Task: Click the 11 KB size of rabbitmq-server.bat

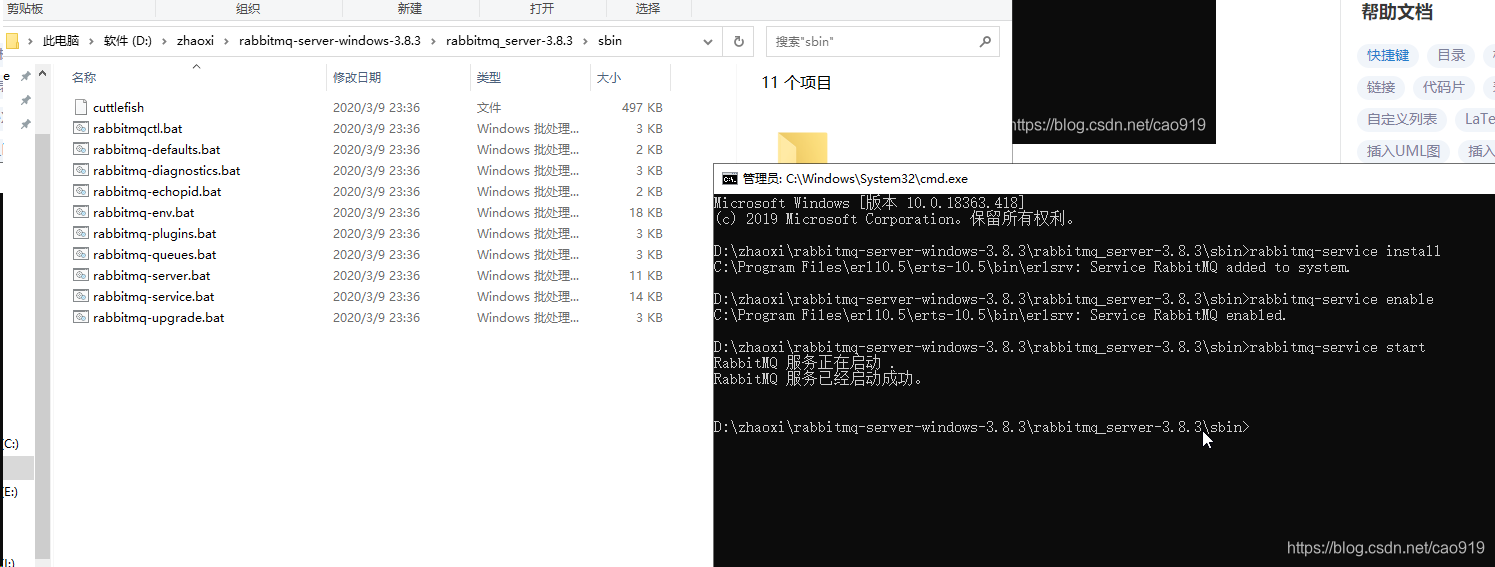Action: click(x=646, y=275)
